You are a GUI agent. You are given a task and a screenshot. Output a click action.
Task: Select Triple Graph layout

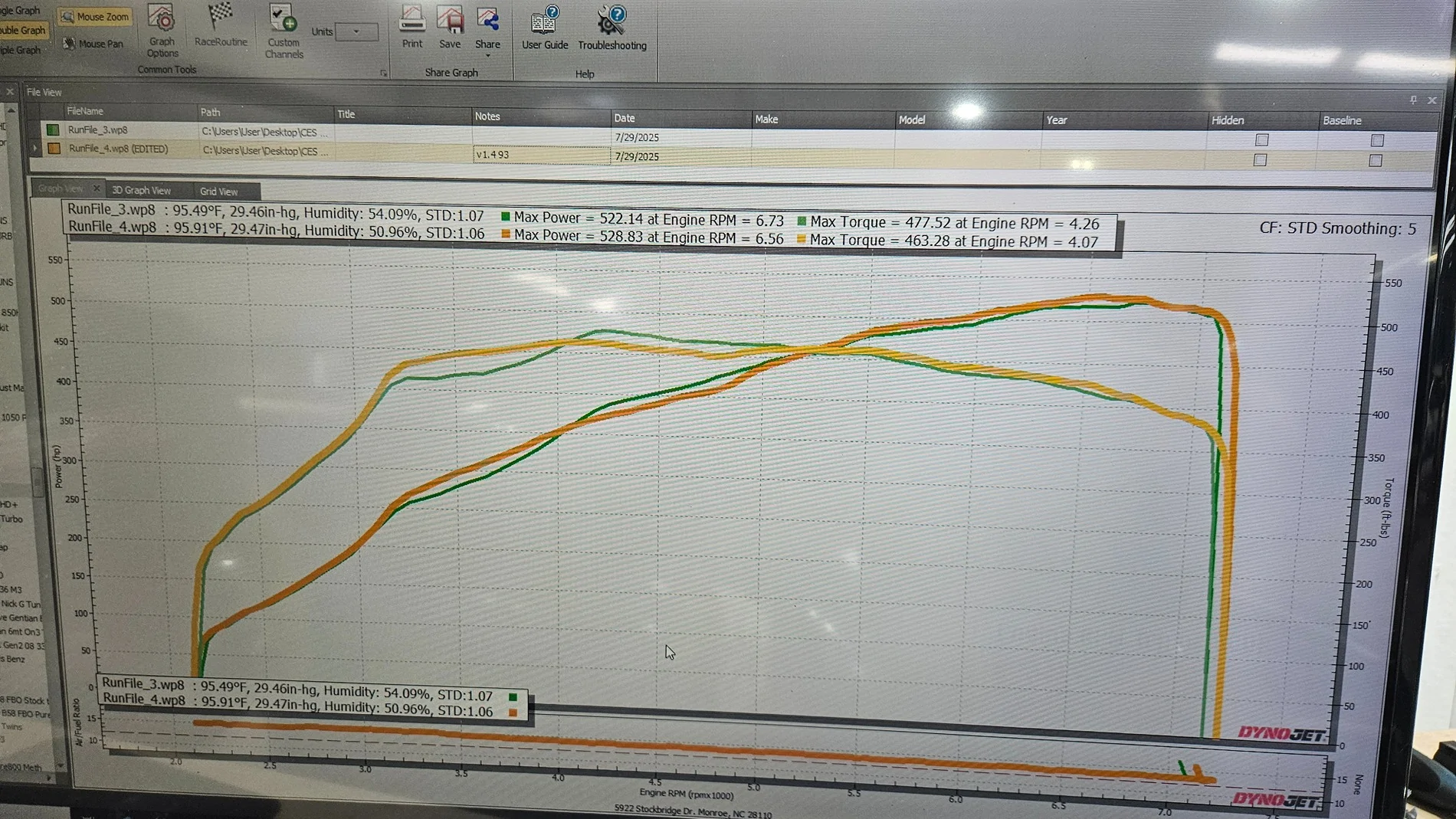tap(21, 51)
